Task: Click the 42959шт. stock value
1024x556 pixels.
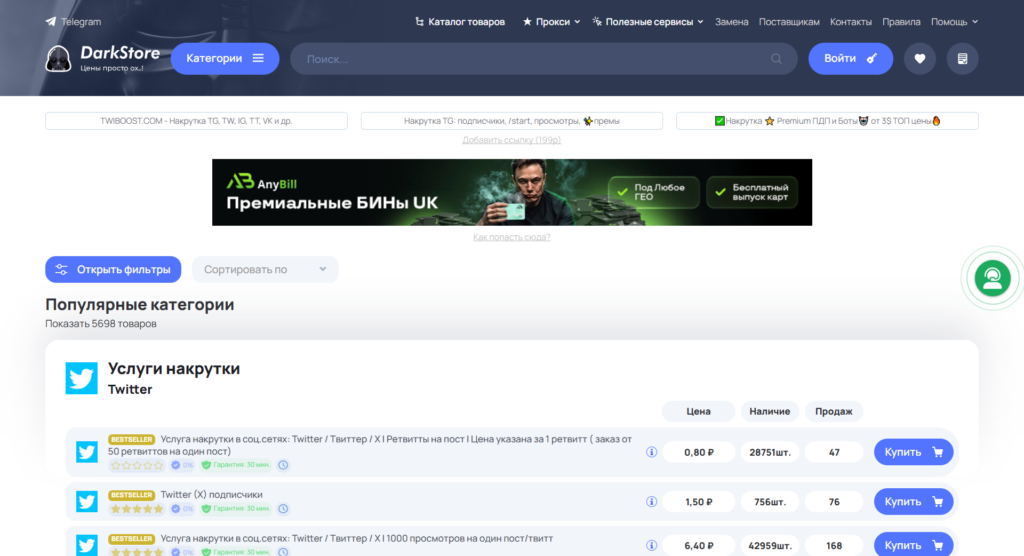Action: point(769,546)
